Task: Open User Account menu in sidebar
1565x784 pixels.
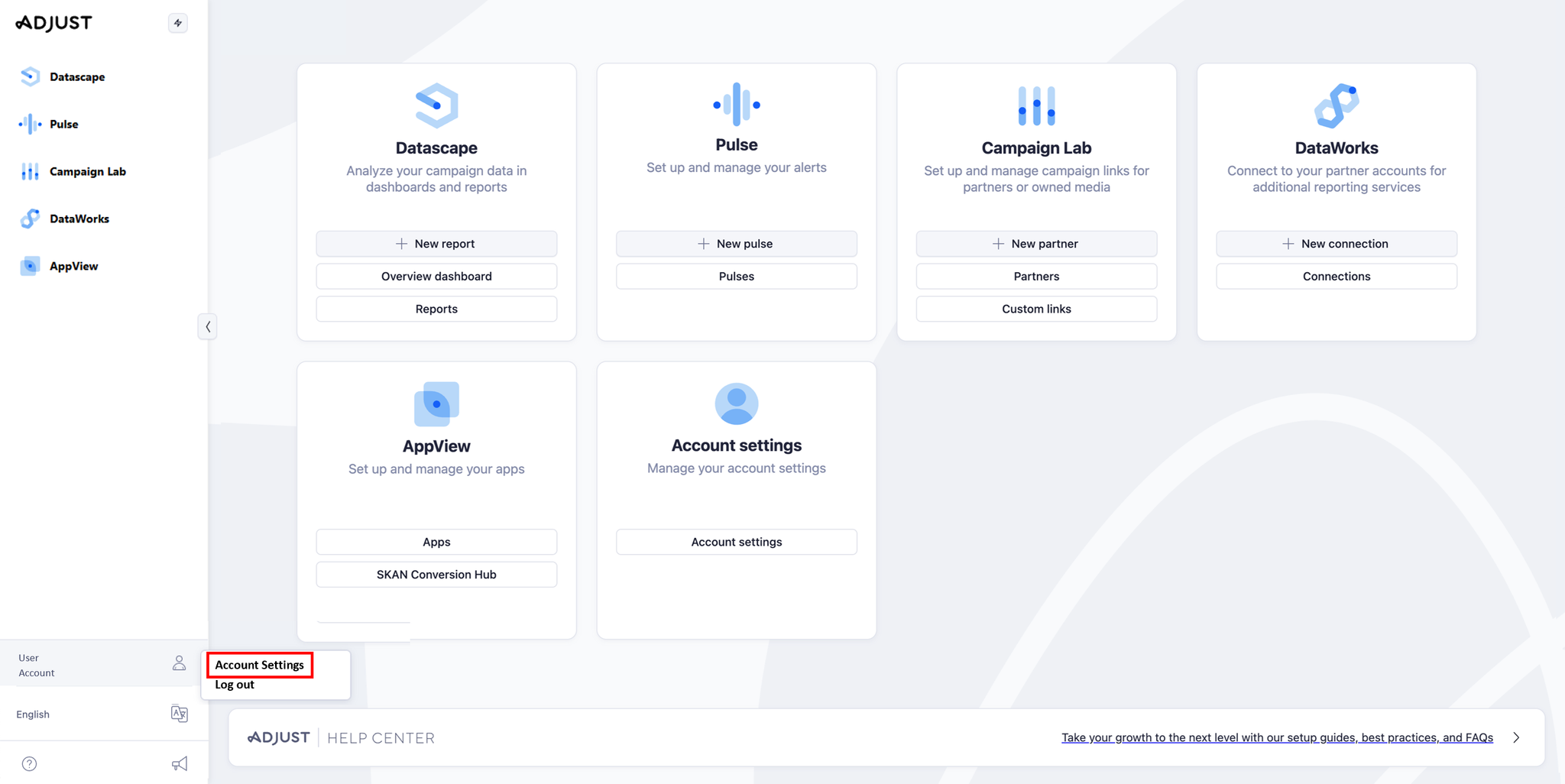Action: click(x=104, y=663)
